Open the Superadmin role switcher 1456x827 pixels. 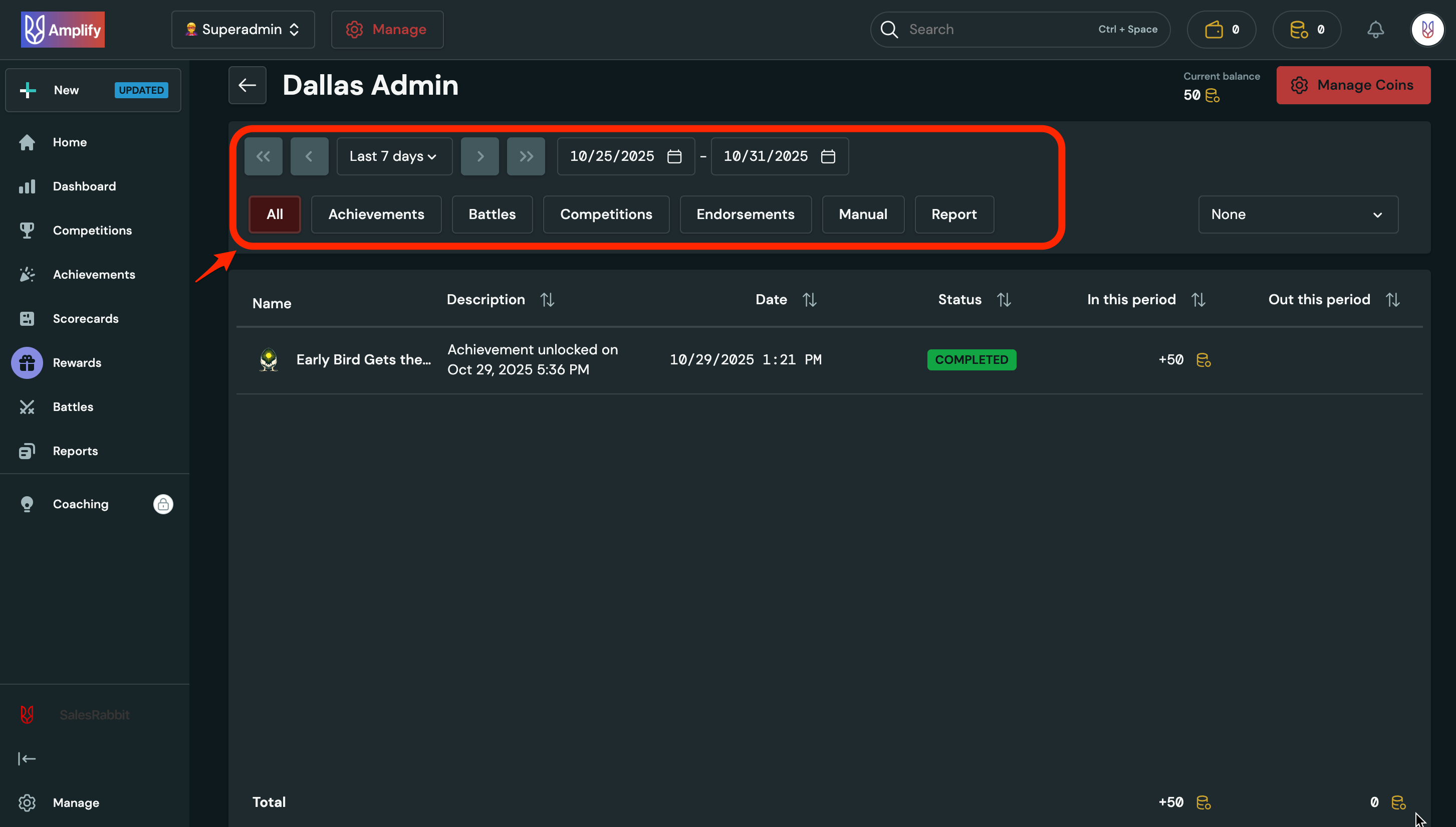[x=242, y=29]
